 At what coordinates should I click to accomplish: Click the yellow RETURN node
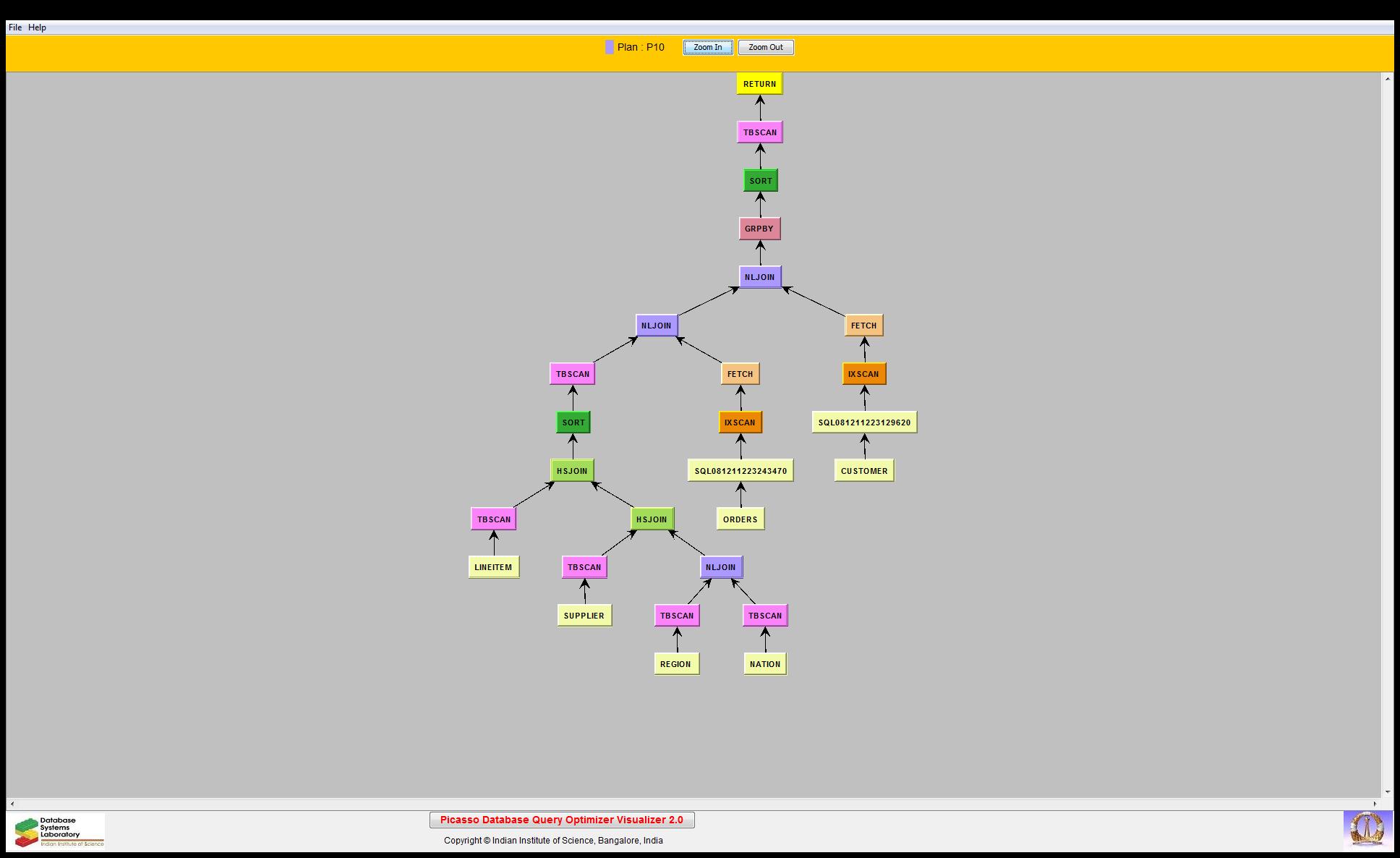coord(759,84)
